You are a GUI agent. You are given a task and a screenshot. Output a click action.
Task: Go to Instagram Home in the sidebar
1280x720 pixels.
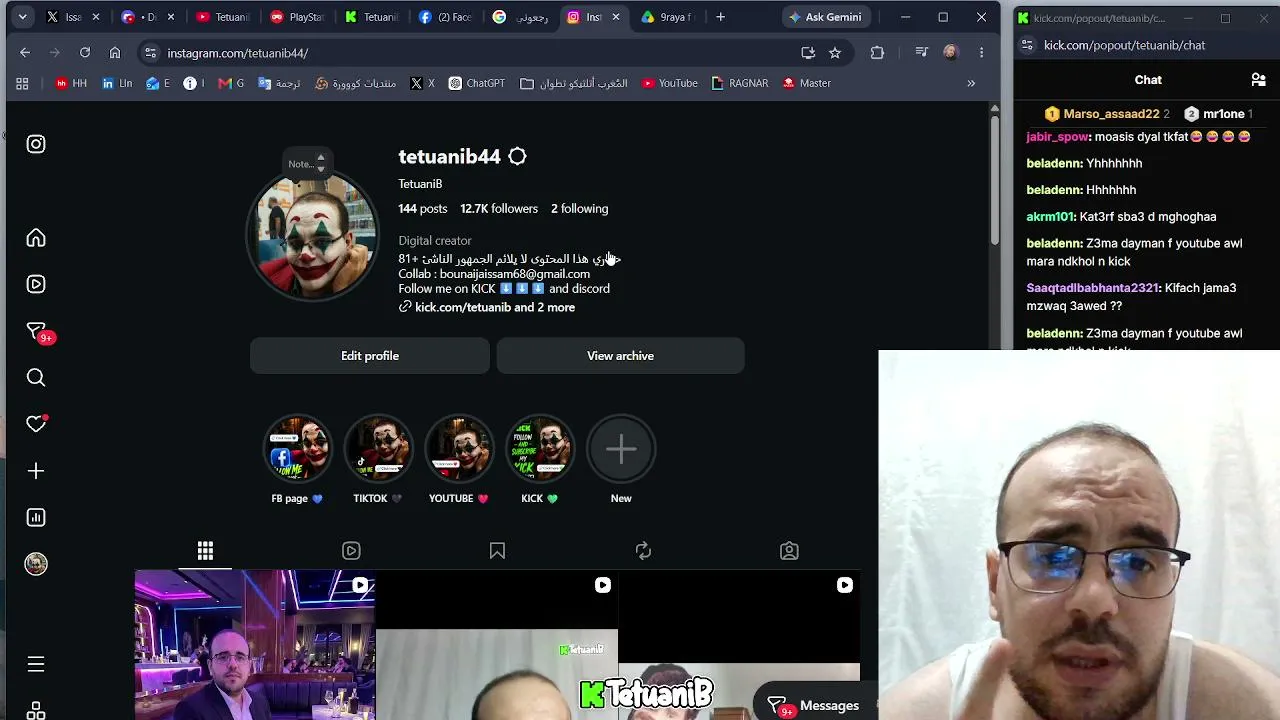pos(36,238)
